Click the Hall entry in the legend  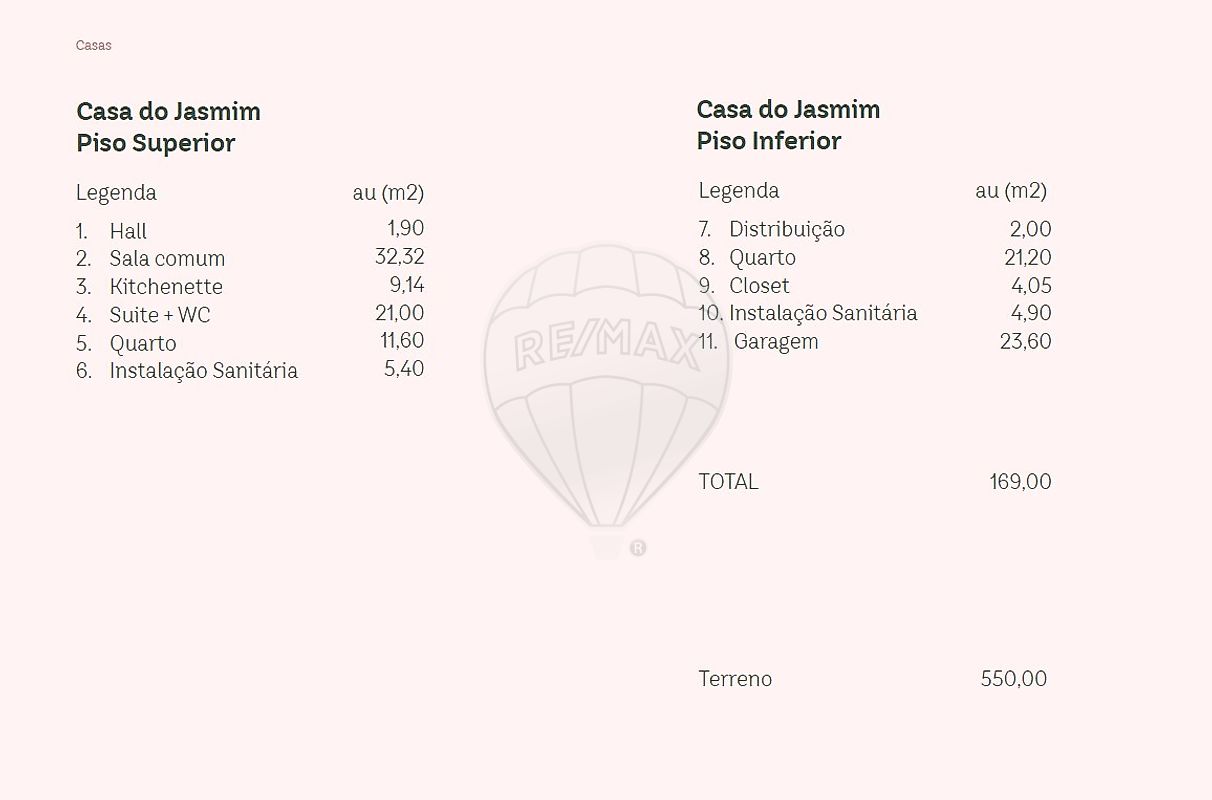[128, 231]
